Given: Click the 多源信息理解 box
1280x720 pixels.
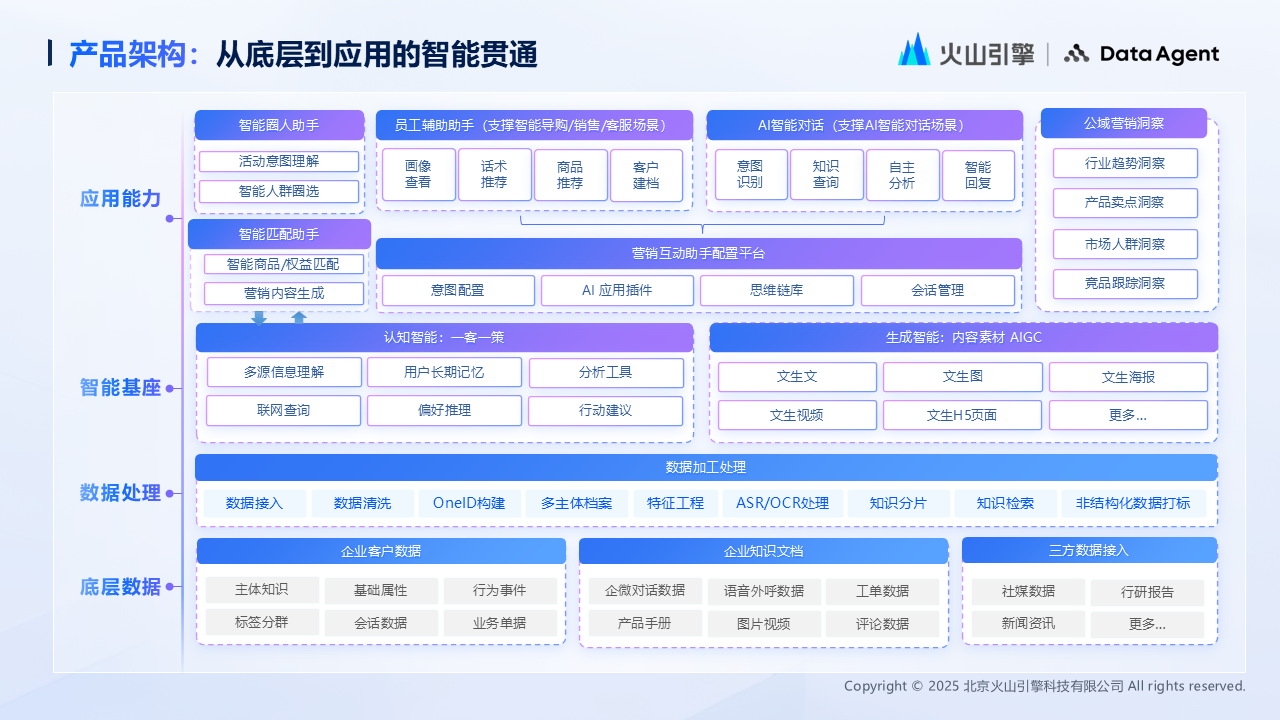Looking at the screenshot, I should (284, 373).
